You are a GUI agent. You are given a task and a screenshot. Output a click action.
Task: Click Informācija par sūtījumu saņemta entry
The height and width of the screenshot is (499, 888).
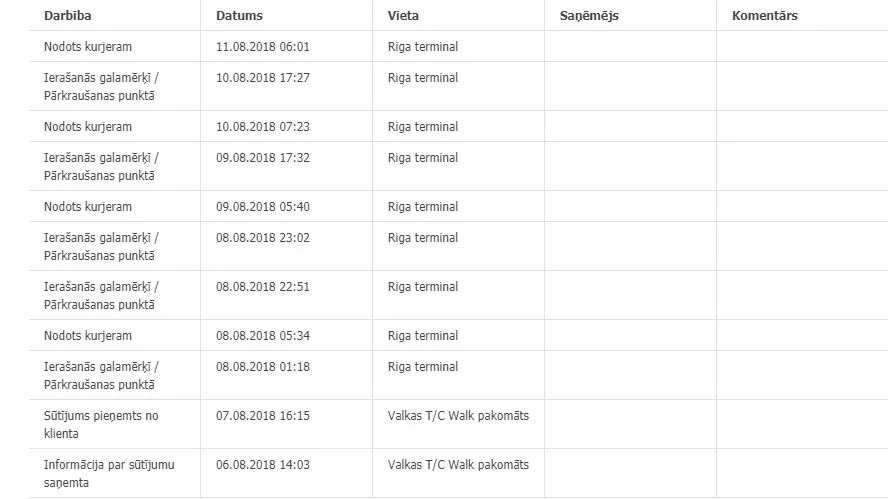[x=109, y=474]
